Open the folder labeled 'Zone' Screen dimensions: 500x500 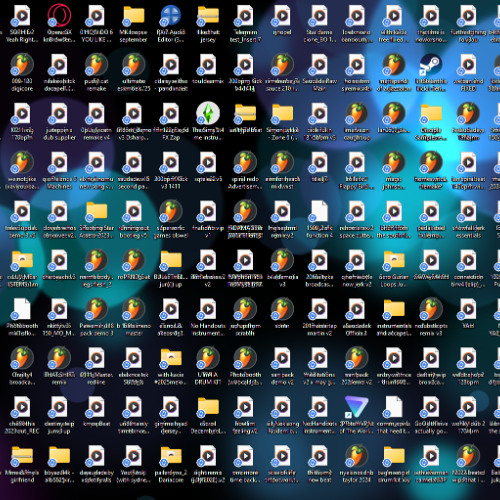pos(282,113)
